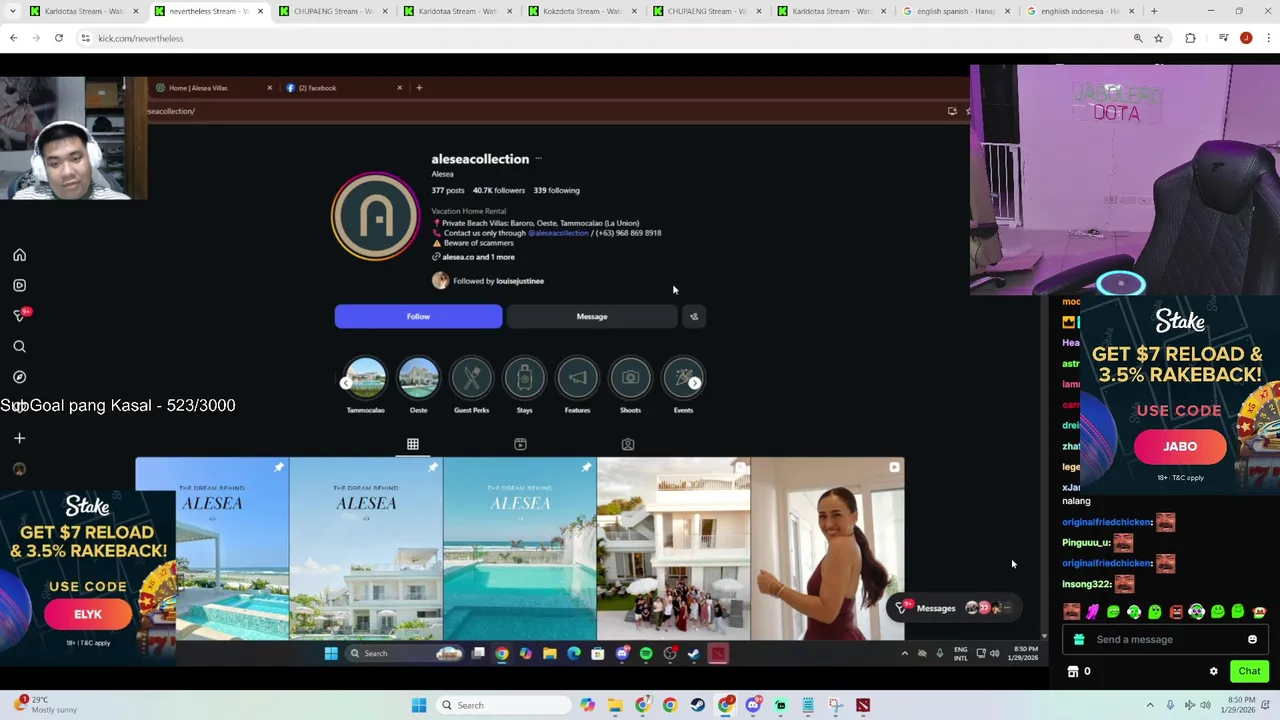Click the similar accounts icon beside Message
The width and height of the screenshot is (1280, 720).
tap(694, 316)
